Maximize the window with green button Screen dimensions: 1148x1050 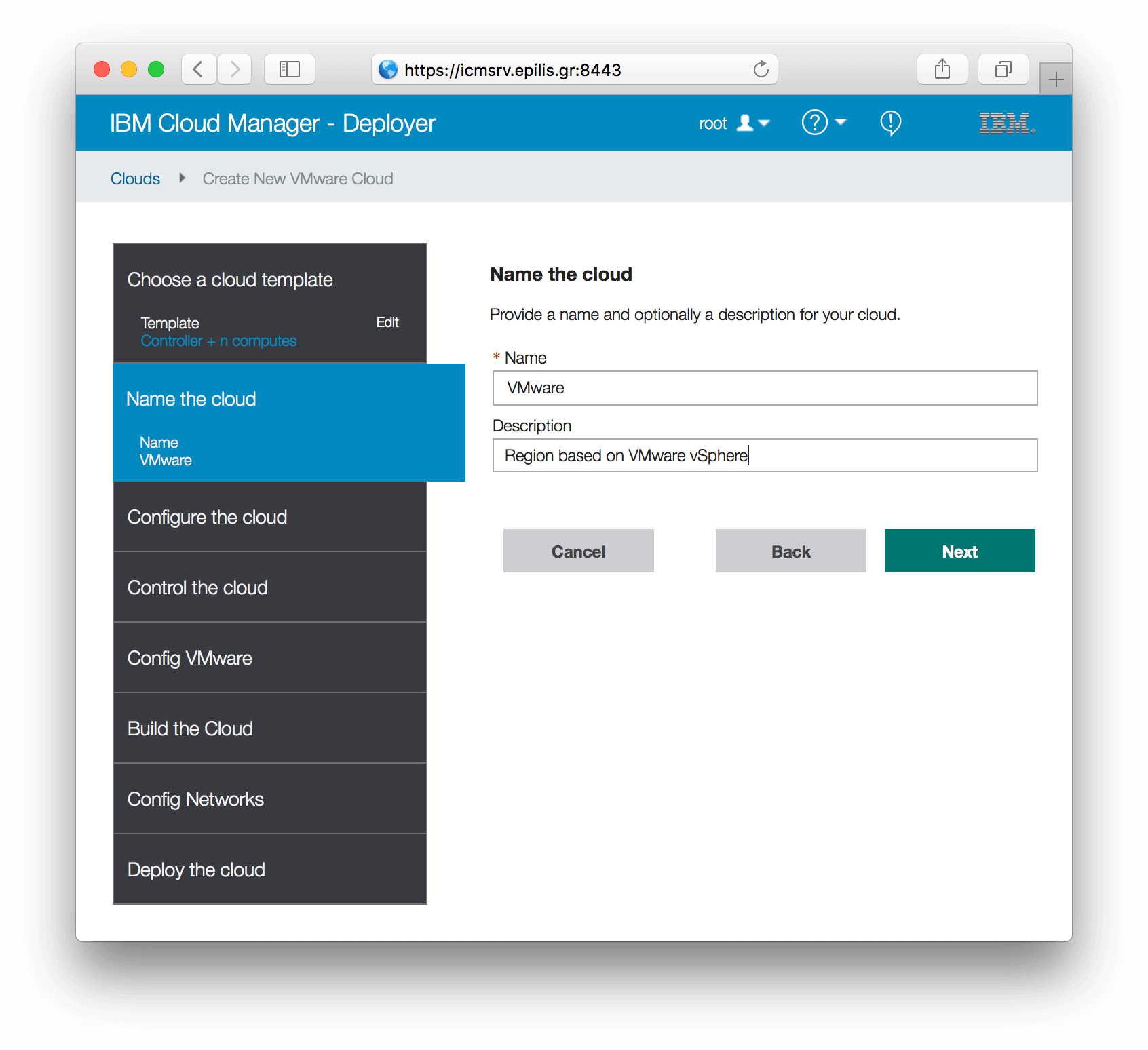(x=156, y=69)
